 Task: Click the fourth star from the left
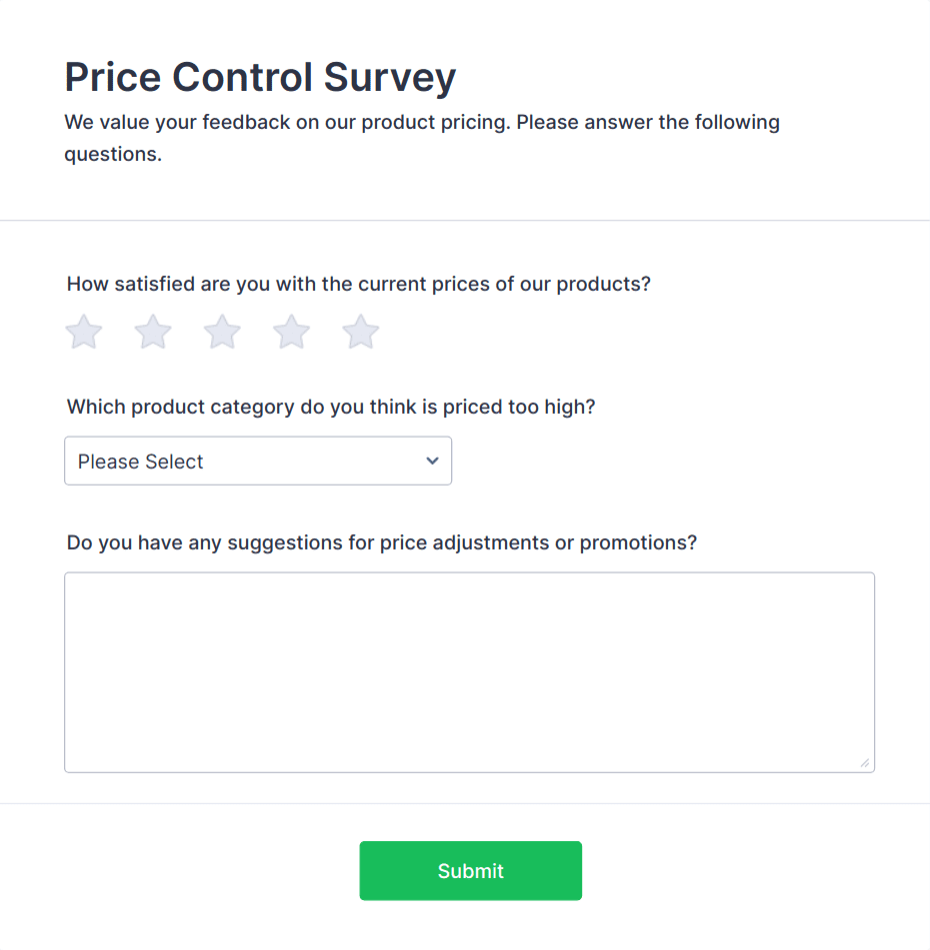290,331
